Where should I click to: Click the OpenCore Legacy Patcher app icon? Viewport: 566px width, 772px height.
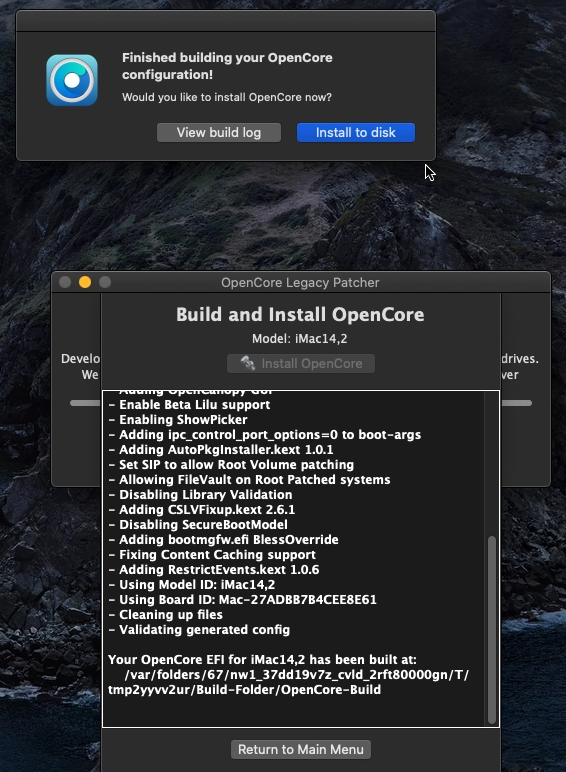pos(72,80)
